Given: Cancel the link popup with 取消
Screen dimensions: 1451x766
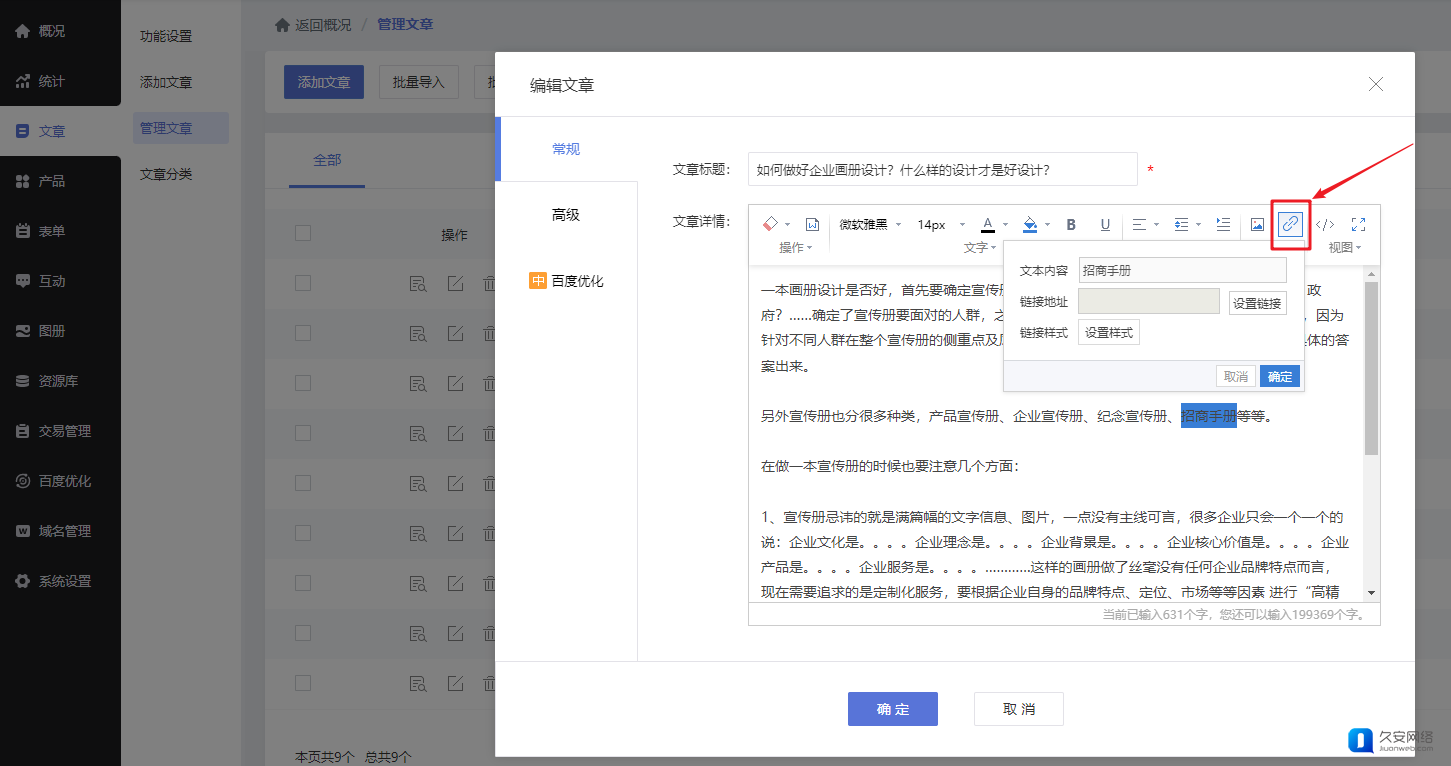Looking at the screenshot, I should pyautogui.click(x=1236, y=376).
